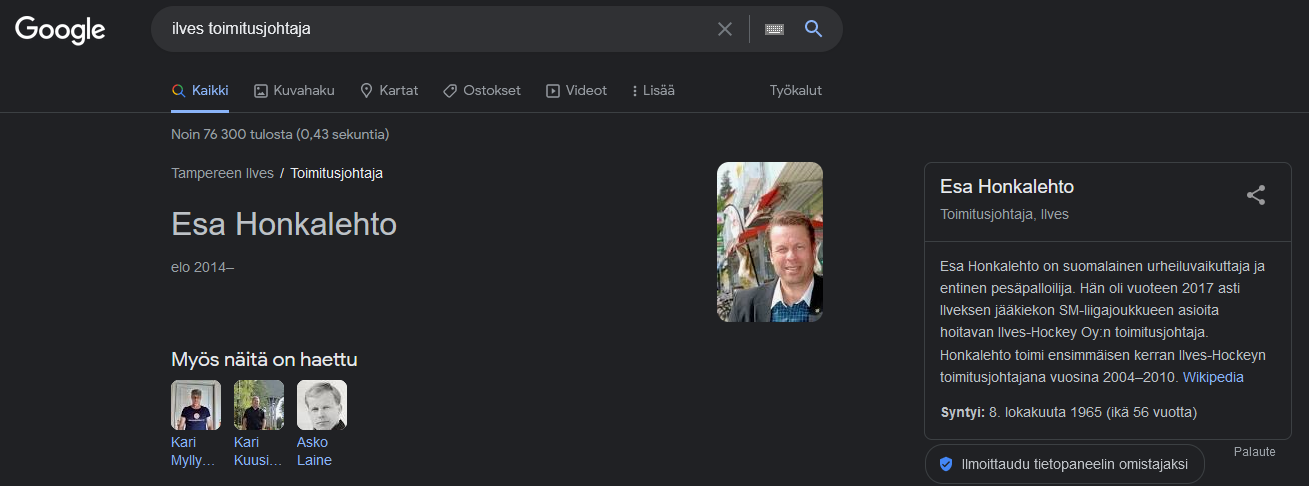Click the blue search magnifier icon
Screen dimensions: 1309x486
click(x=814, y=29)
